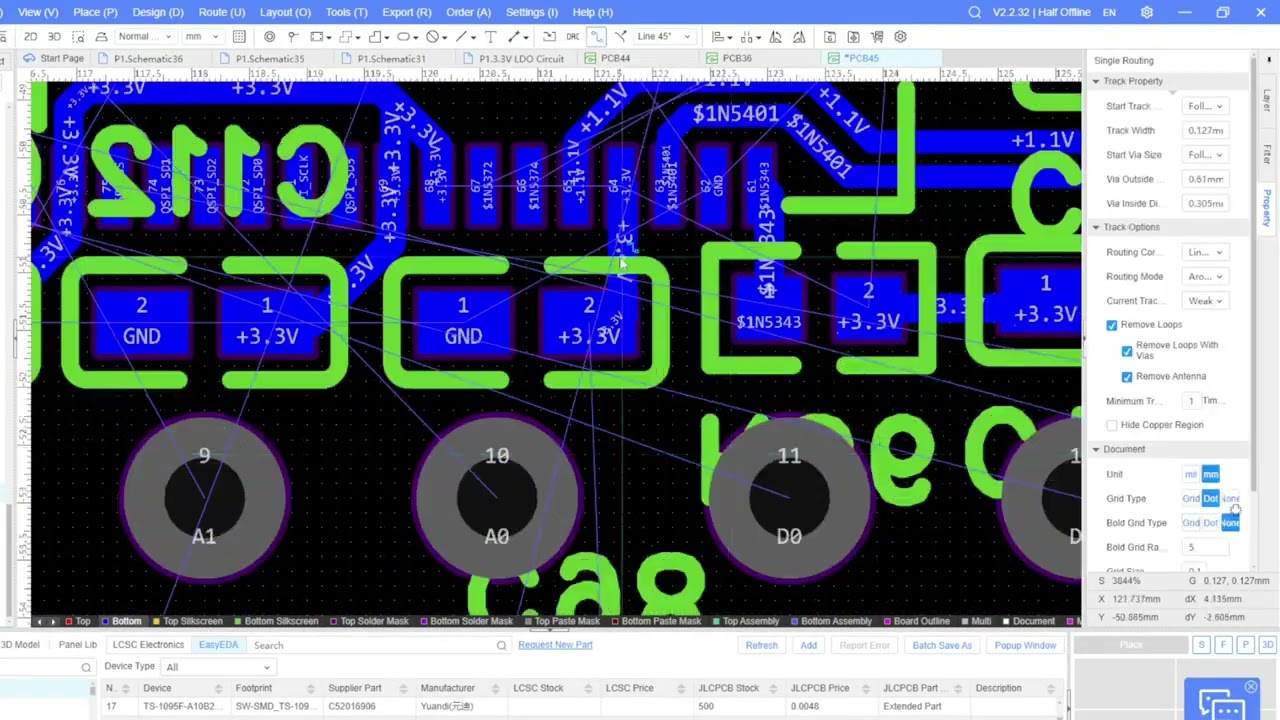Click the Flip horizontal icon
1280x720 pixels.
tap(776, 37)
